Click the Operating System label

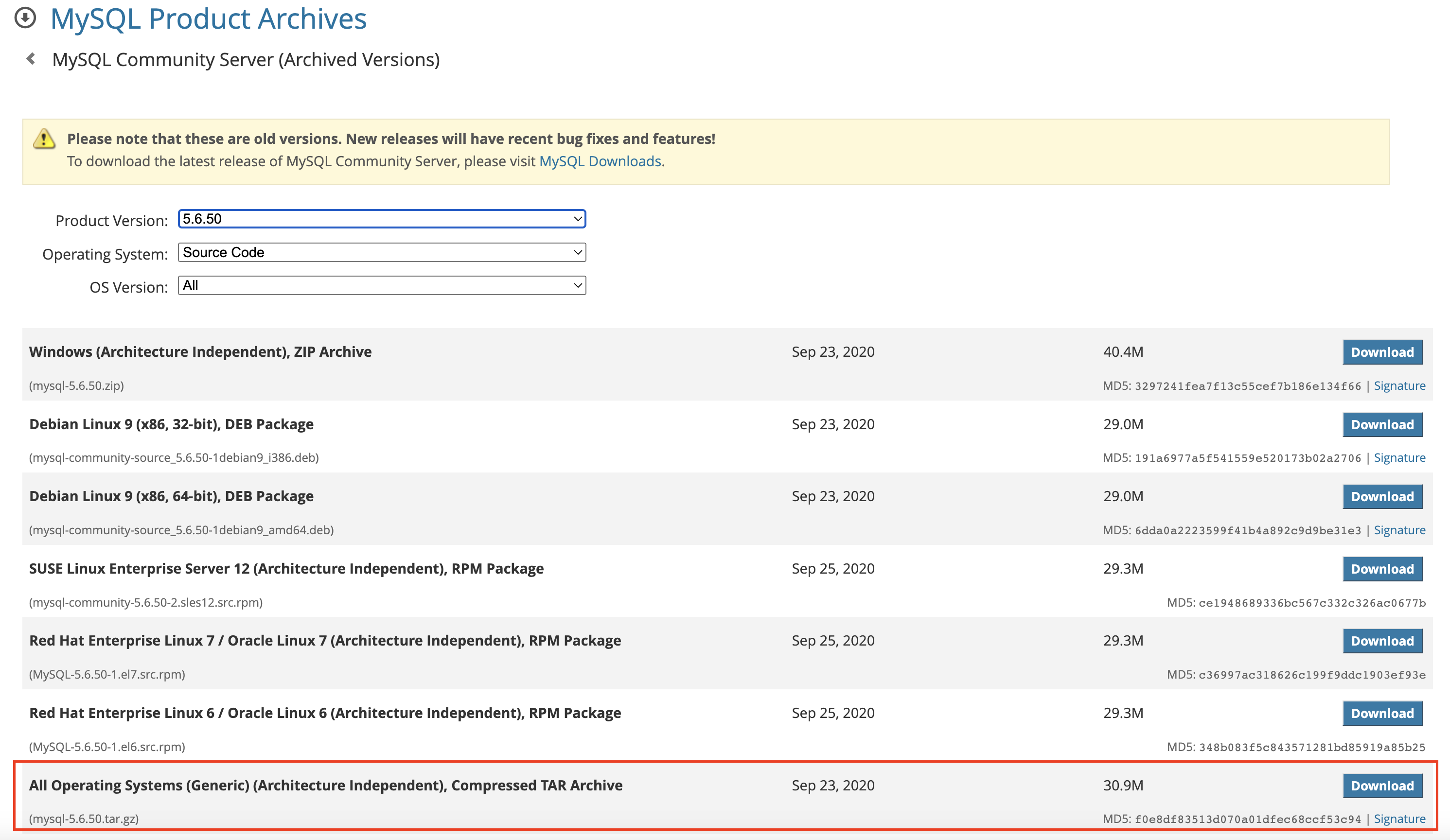106,254
